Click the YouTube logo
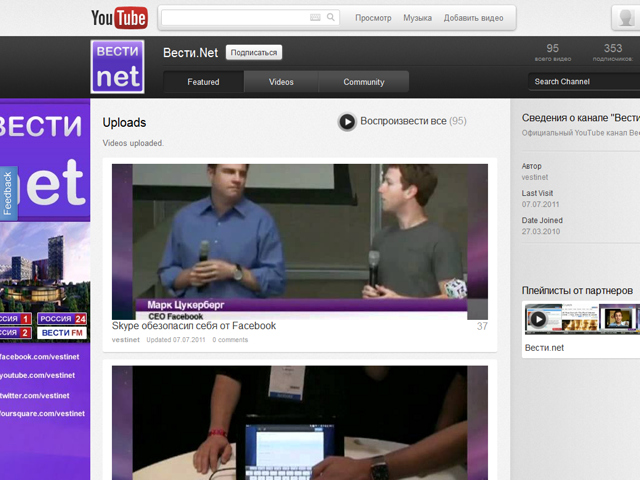Viewport: 640px width, 480px height. (119, 18)
